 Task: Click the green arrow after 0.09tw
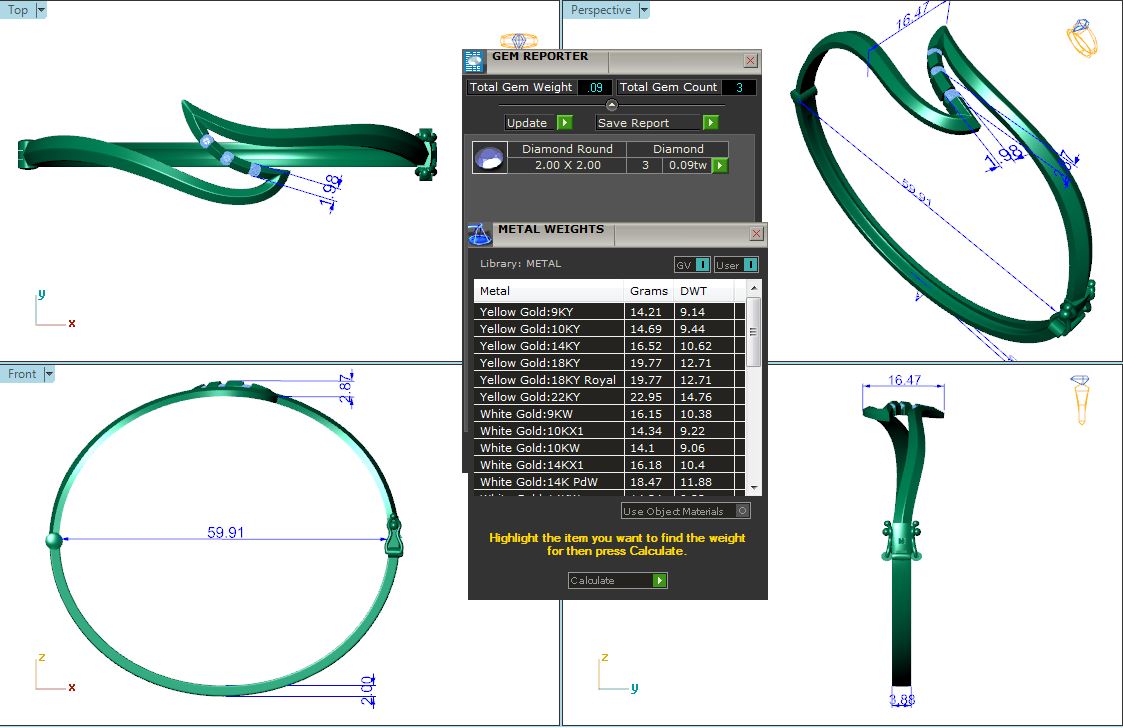719,165
